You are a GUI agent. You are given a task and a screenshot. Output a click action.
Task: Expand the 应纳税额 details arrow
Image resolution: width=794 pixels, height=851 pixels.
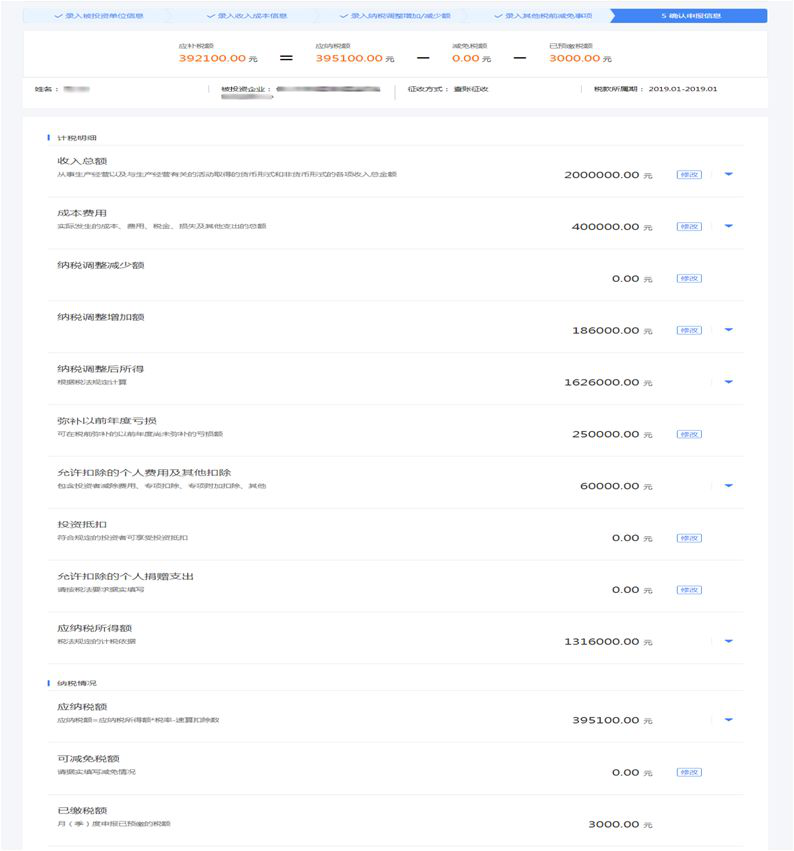[x=728, y=720]
